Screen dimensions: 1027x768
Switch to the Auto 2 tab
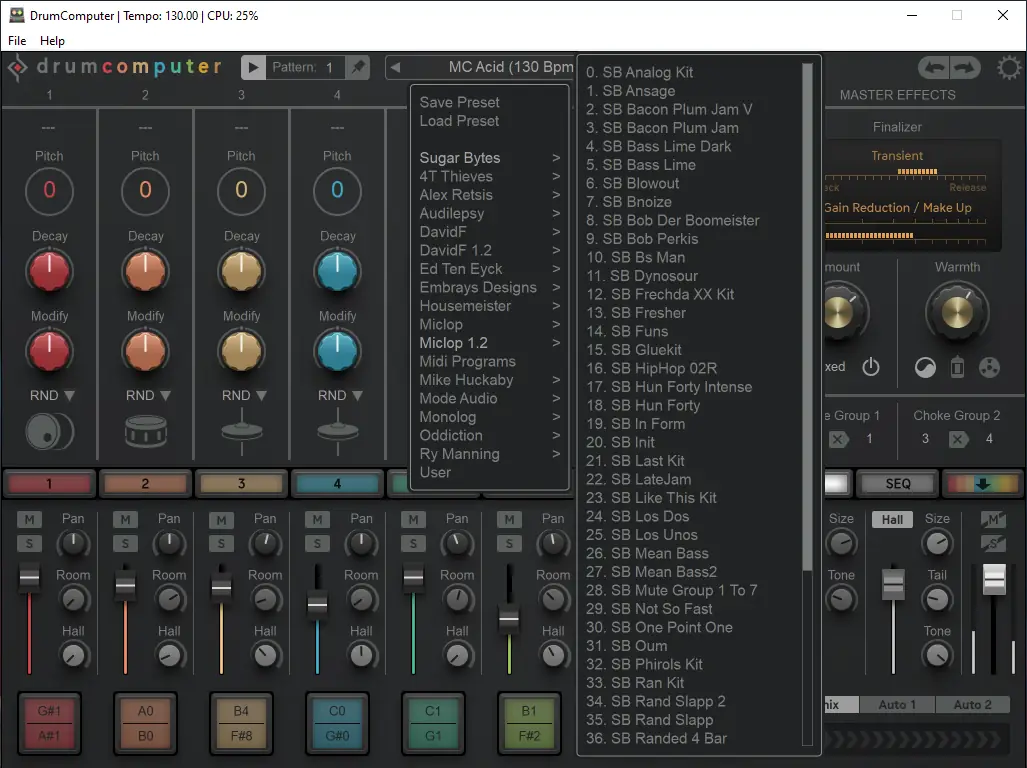click(973, 704)
